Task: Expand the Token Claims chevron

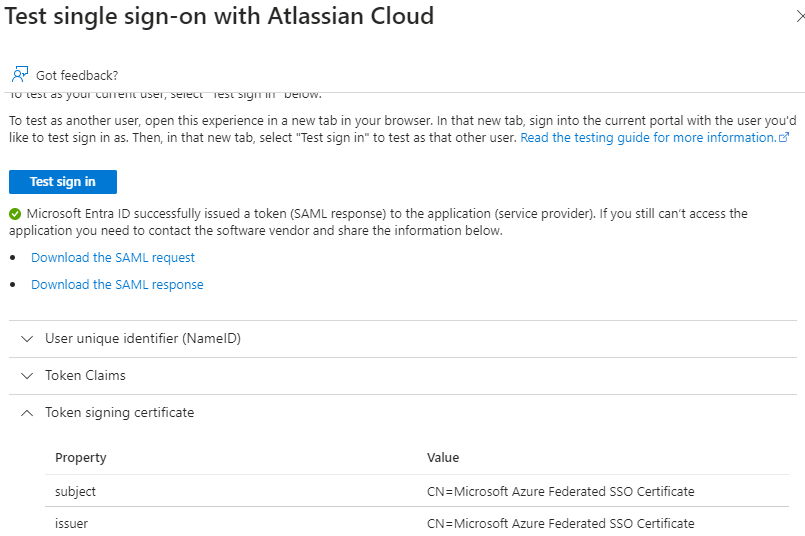Action: 27,376
